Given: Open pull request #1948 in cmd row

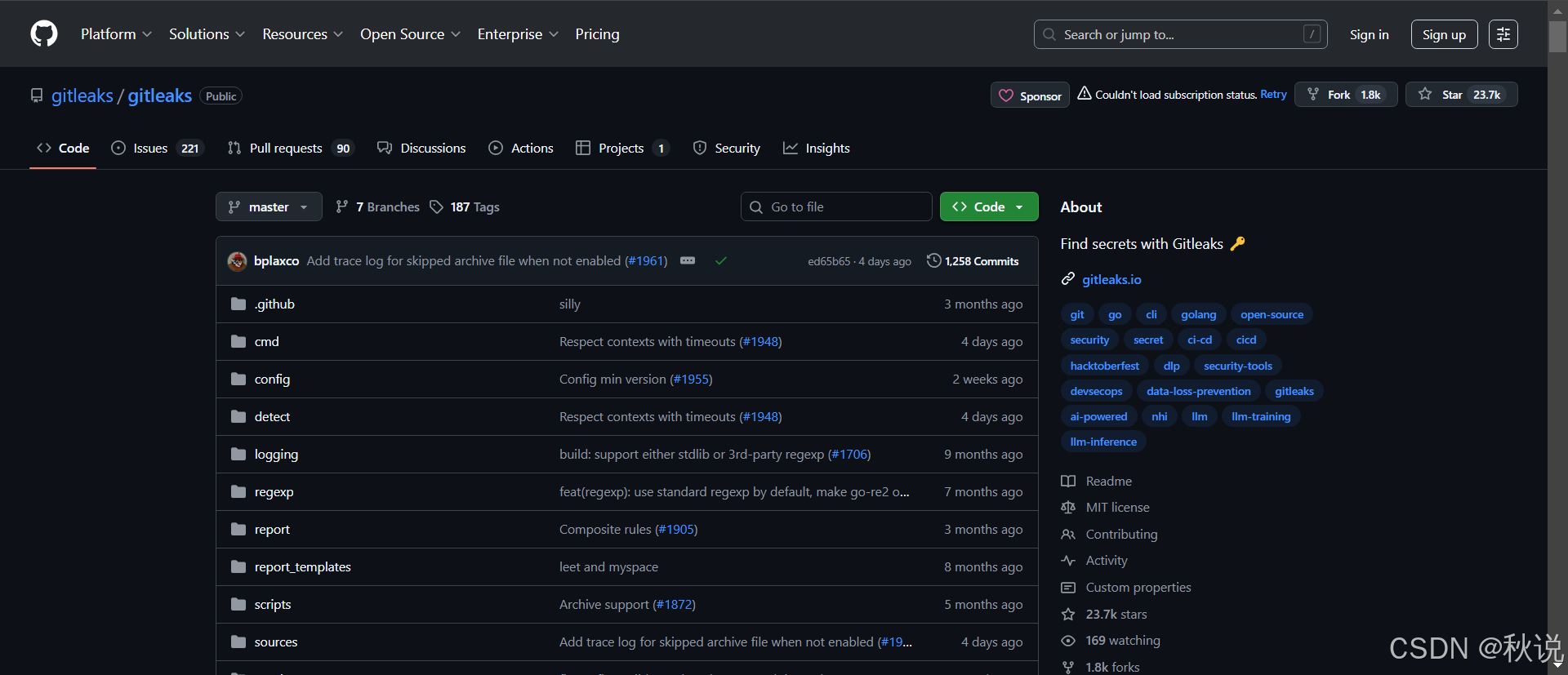Looking at the screenshot, I should tap(760, 341).
